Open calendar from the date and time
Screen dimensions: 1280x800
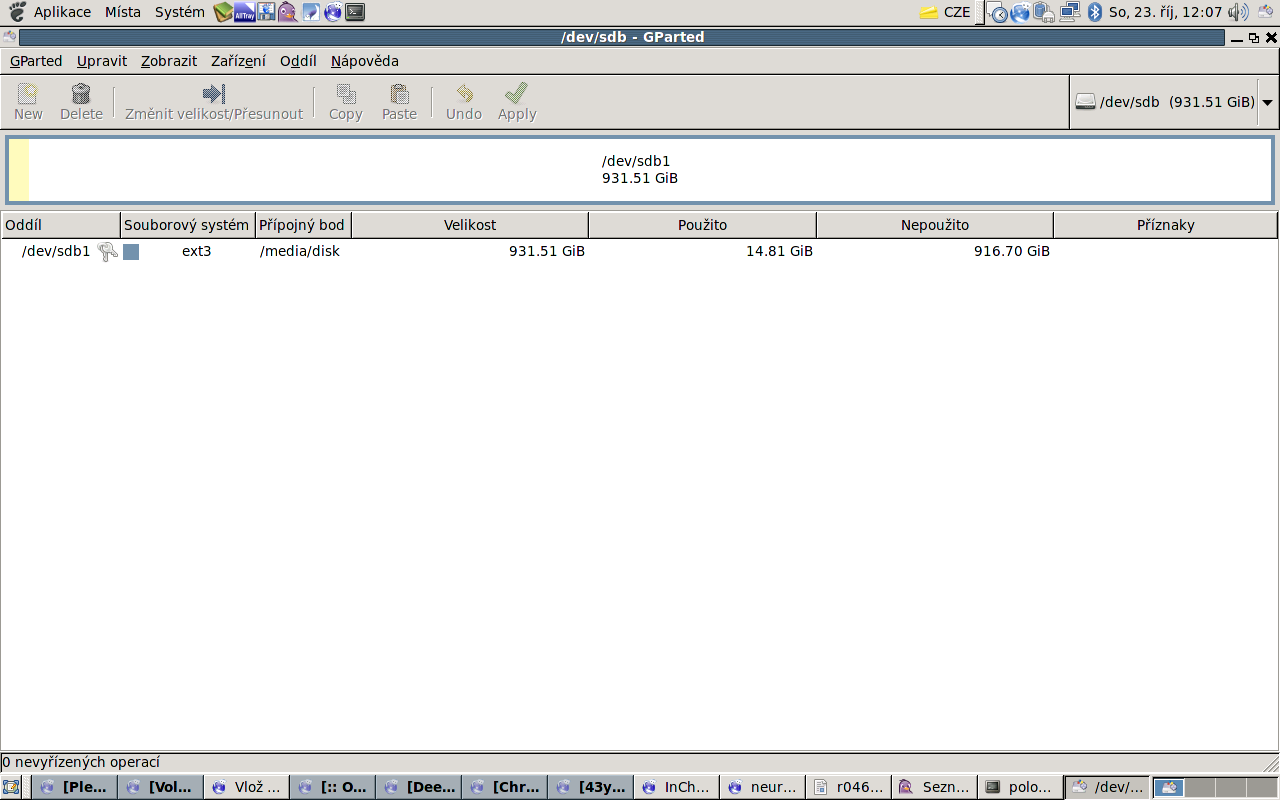coord(1165,12)
